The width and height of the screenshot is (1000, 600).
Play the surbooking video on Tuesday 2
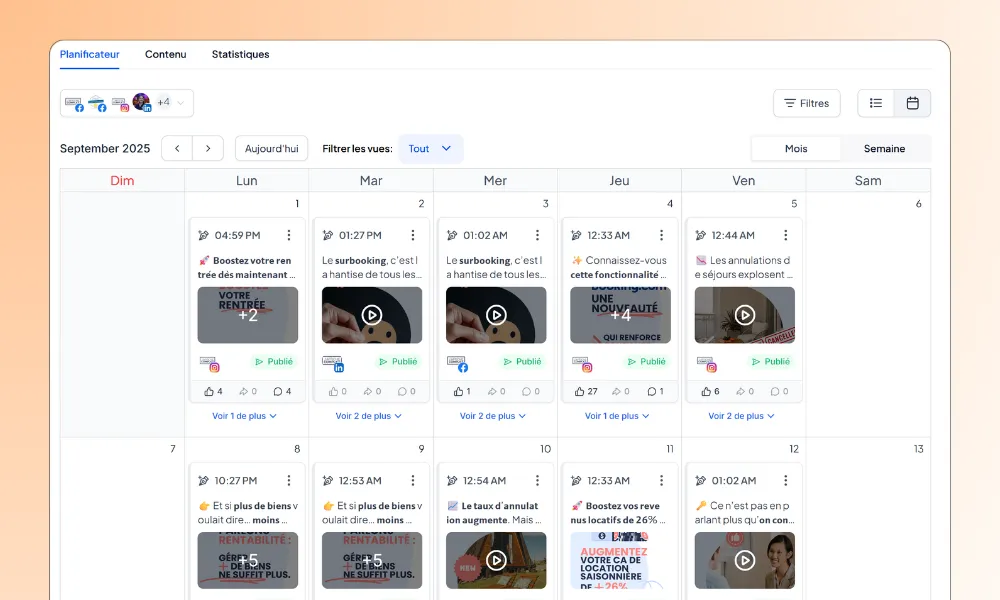click(372, 315)
